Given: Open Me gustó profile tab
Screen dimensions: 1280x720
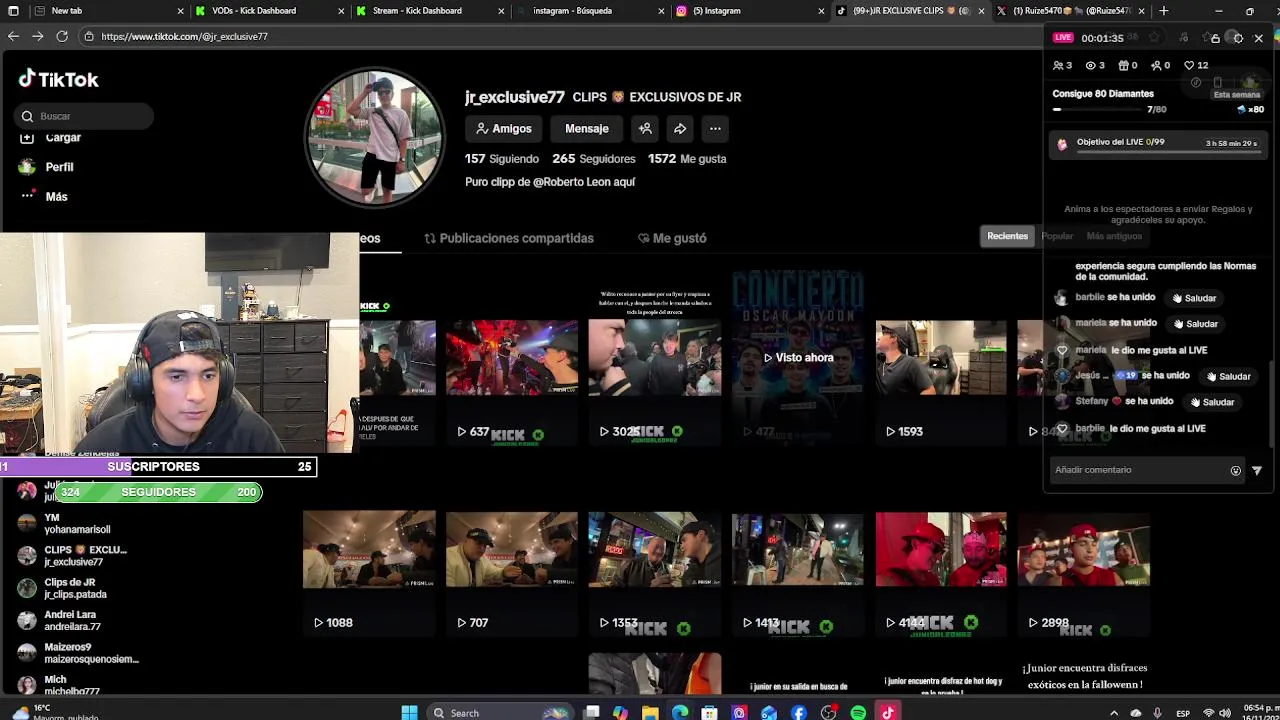Looking at the screenshot, I should pyautogui.click(x=672, y=238).
